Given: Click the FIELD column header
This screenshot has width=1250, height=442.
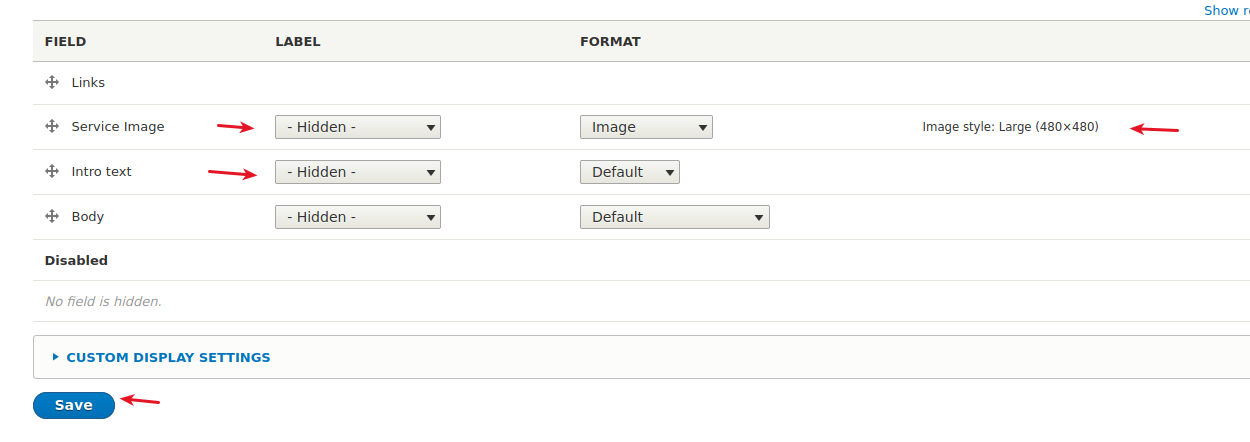Looking at the screenshot, I should 66,42.
